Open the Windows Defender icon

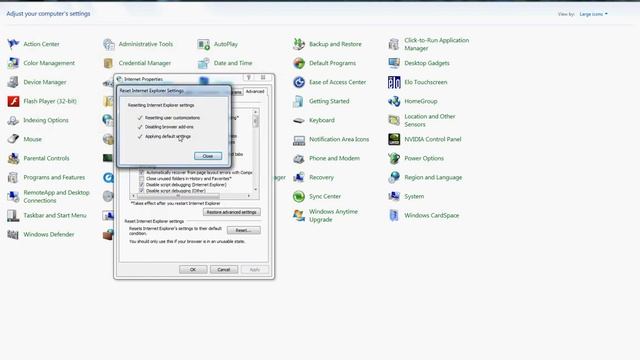[13, 234]
